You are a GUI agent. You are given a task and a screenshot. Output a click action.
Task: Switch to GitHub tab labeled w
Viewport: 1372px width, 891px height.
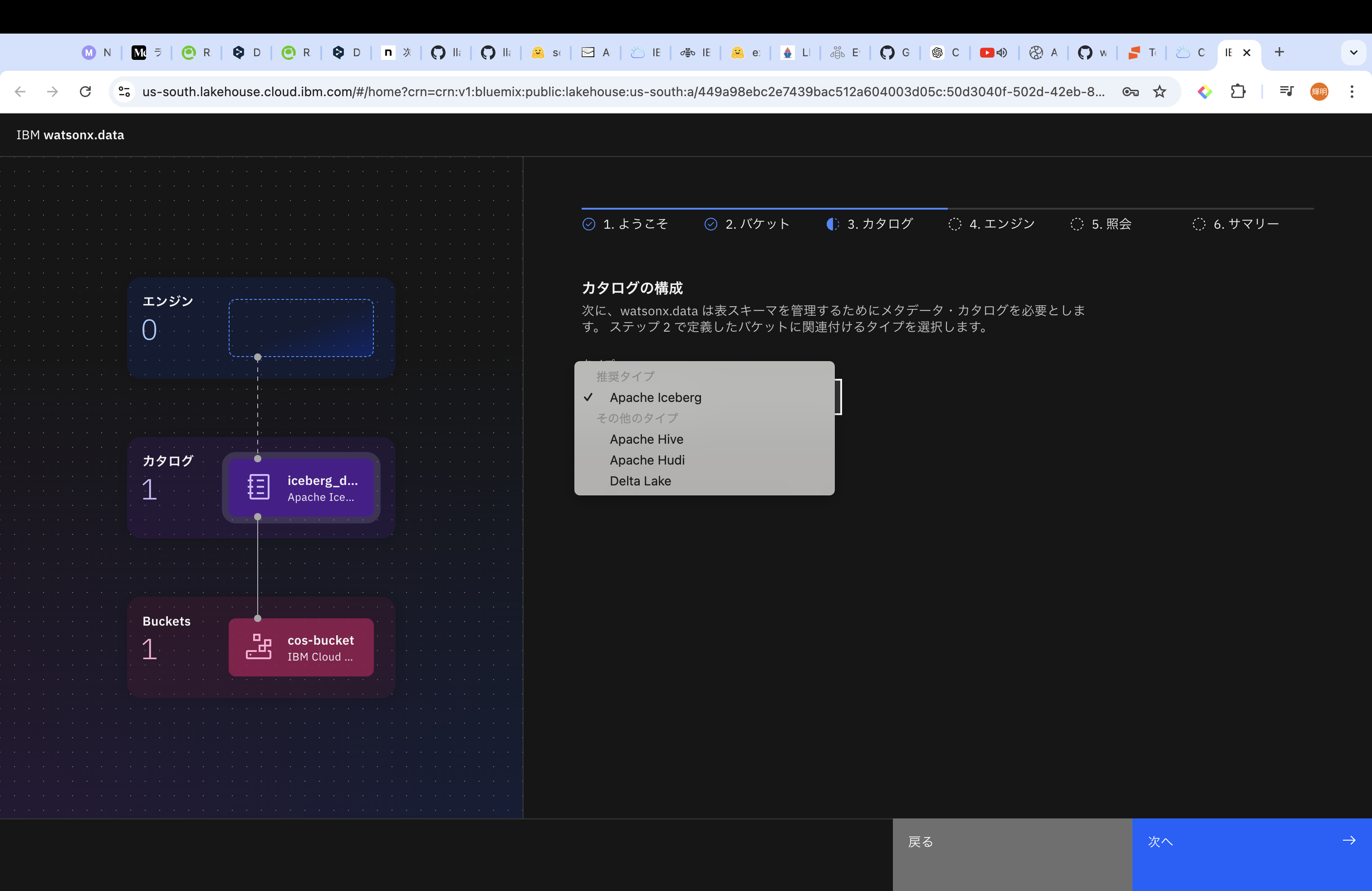point(1093,53)
